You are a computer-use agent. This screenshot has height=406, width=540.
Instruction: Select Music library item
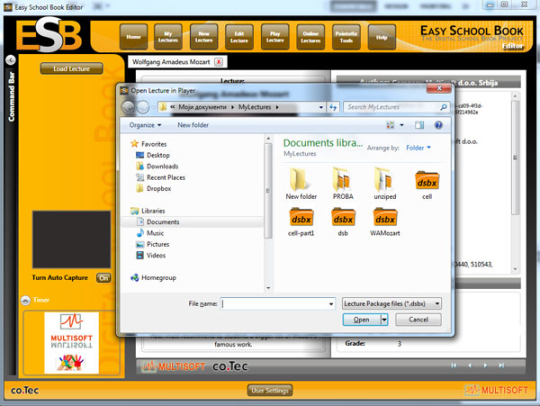[150, 233]
